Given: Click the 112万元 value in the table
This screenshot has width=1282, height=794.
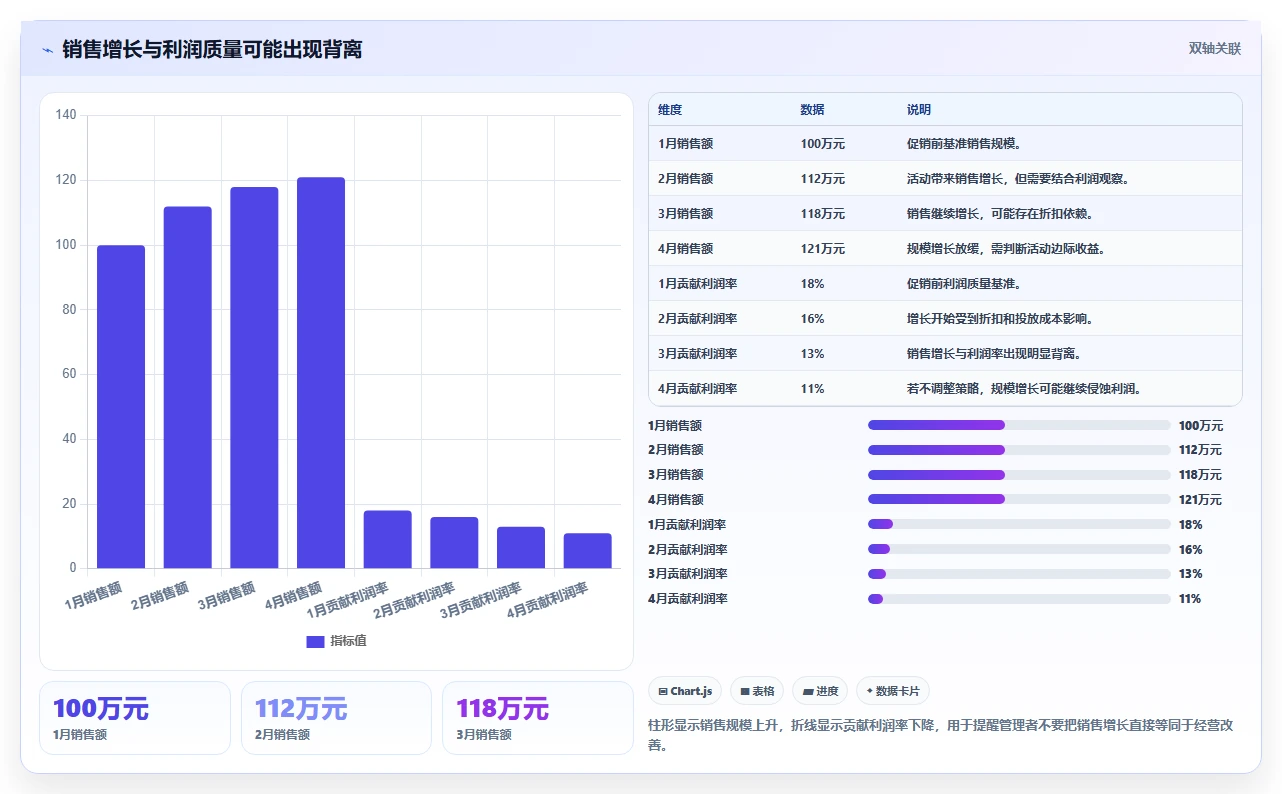Looking at the screenshot, I should tap(822, 179).
